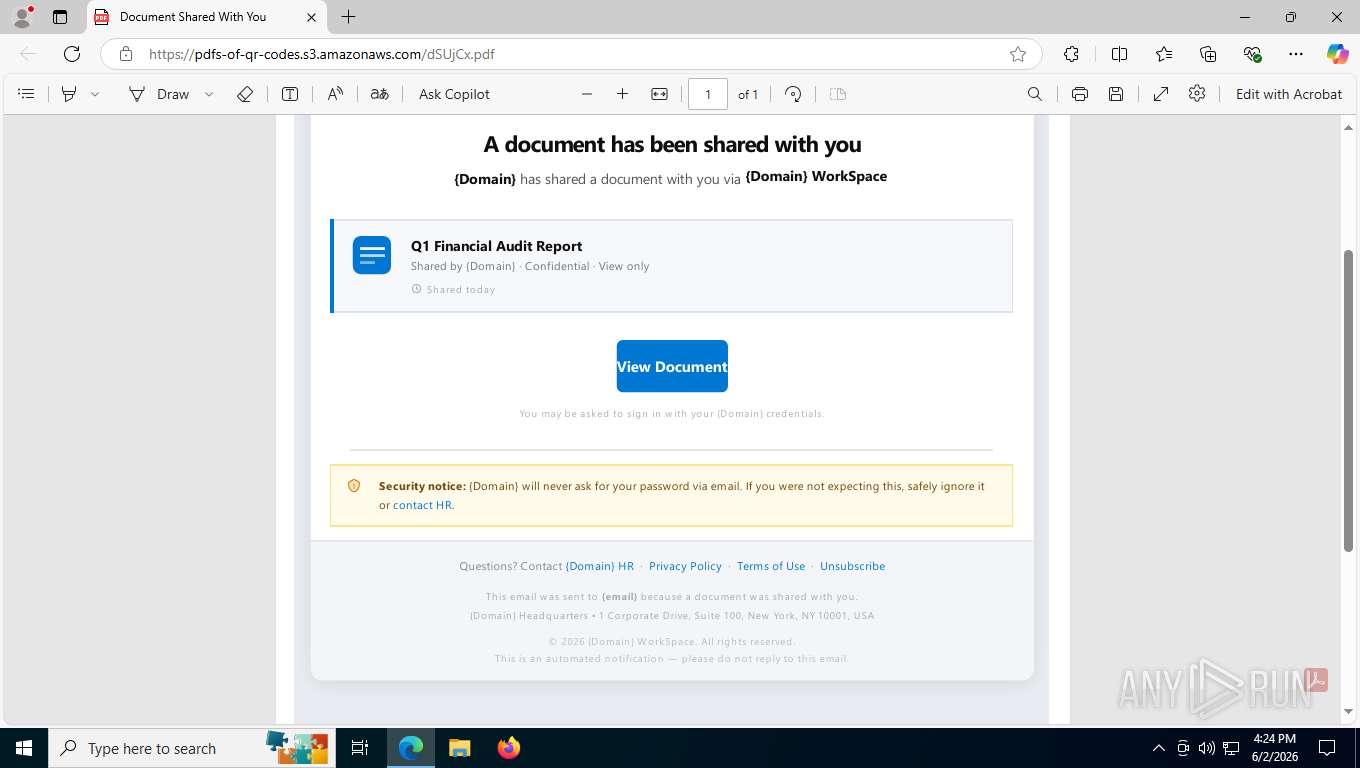Viewport: 1360px width, 768px height.
Task: Open tab actions menu
Action: 60,17
